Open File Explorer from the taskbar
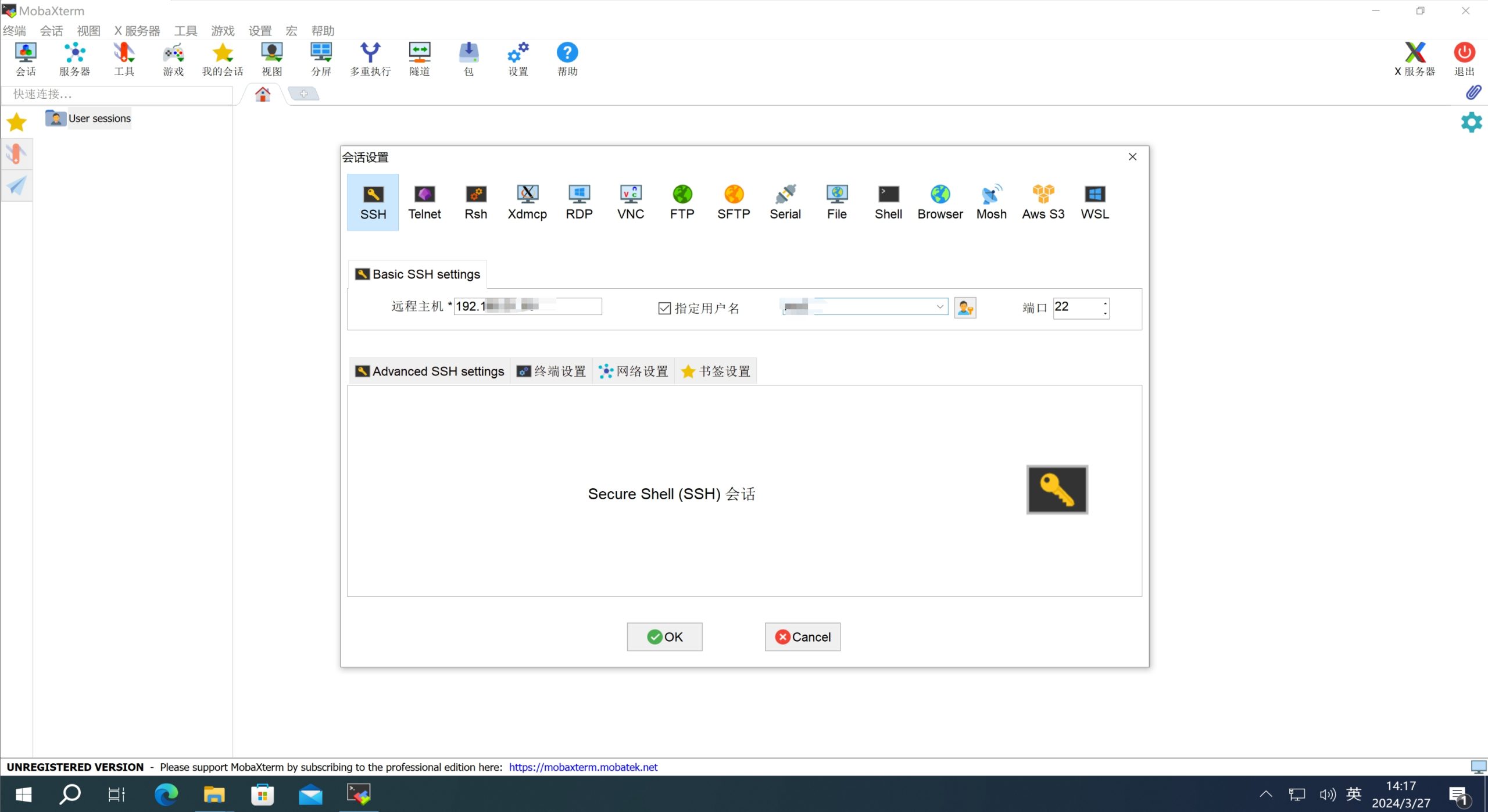 (x=214, y=794)
